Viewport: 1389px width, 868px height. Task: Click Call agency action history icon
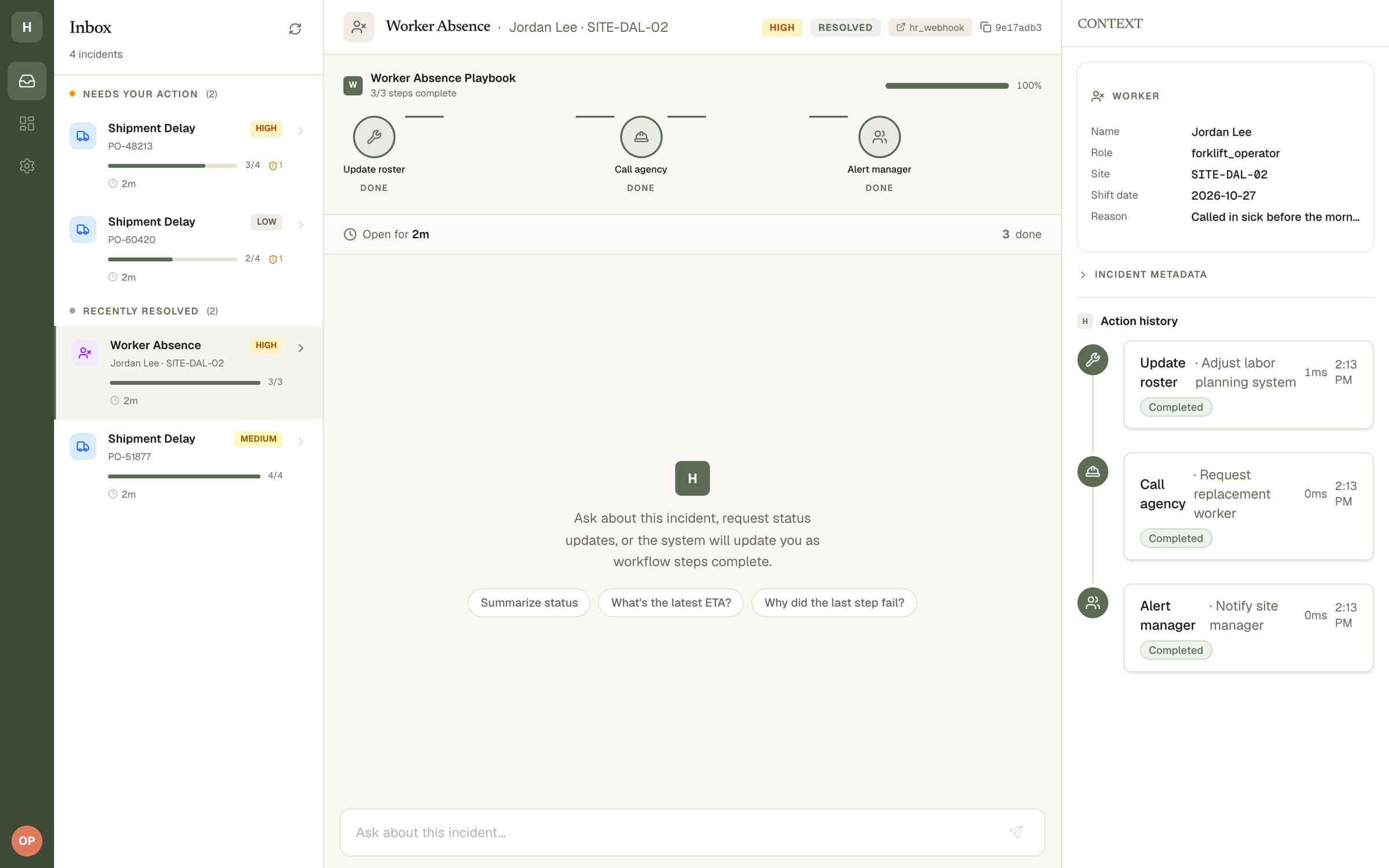point(1093,472)
